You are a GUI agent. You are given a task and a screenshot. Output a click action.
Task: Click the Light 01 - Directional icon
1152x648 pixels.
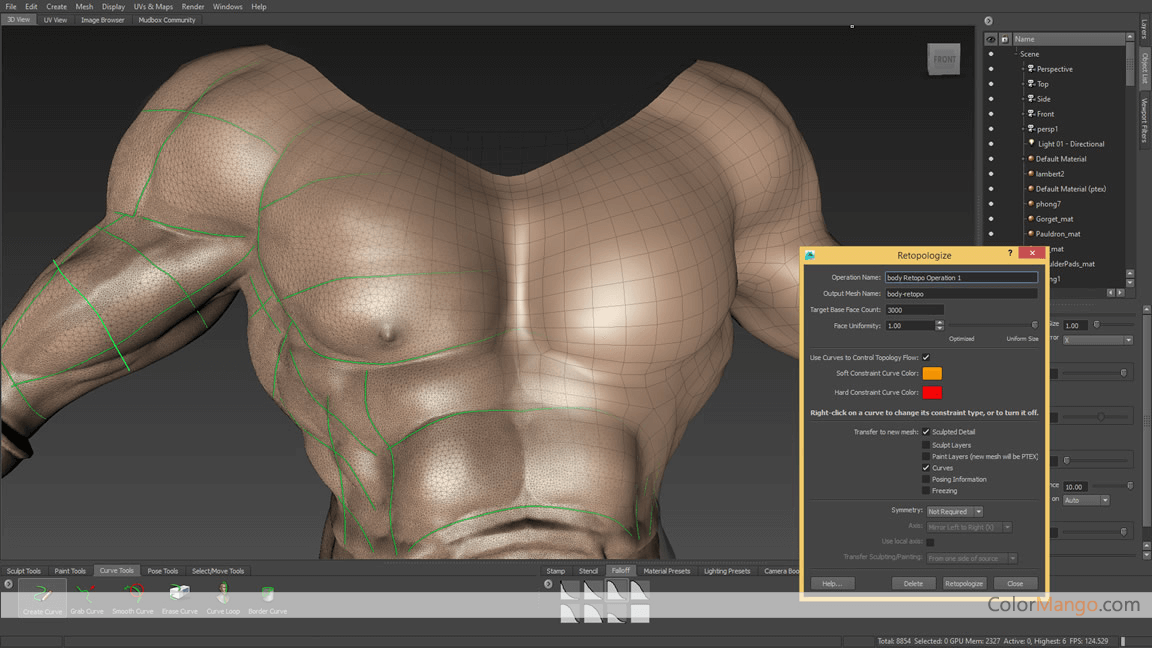(1030, 143)
